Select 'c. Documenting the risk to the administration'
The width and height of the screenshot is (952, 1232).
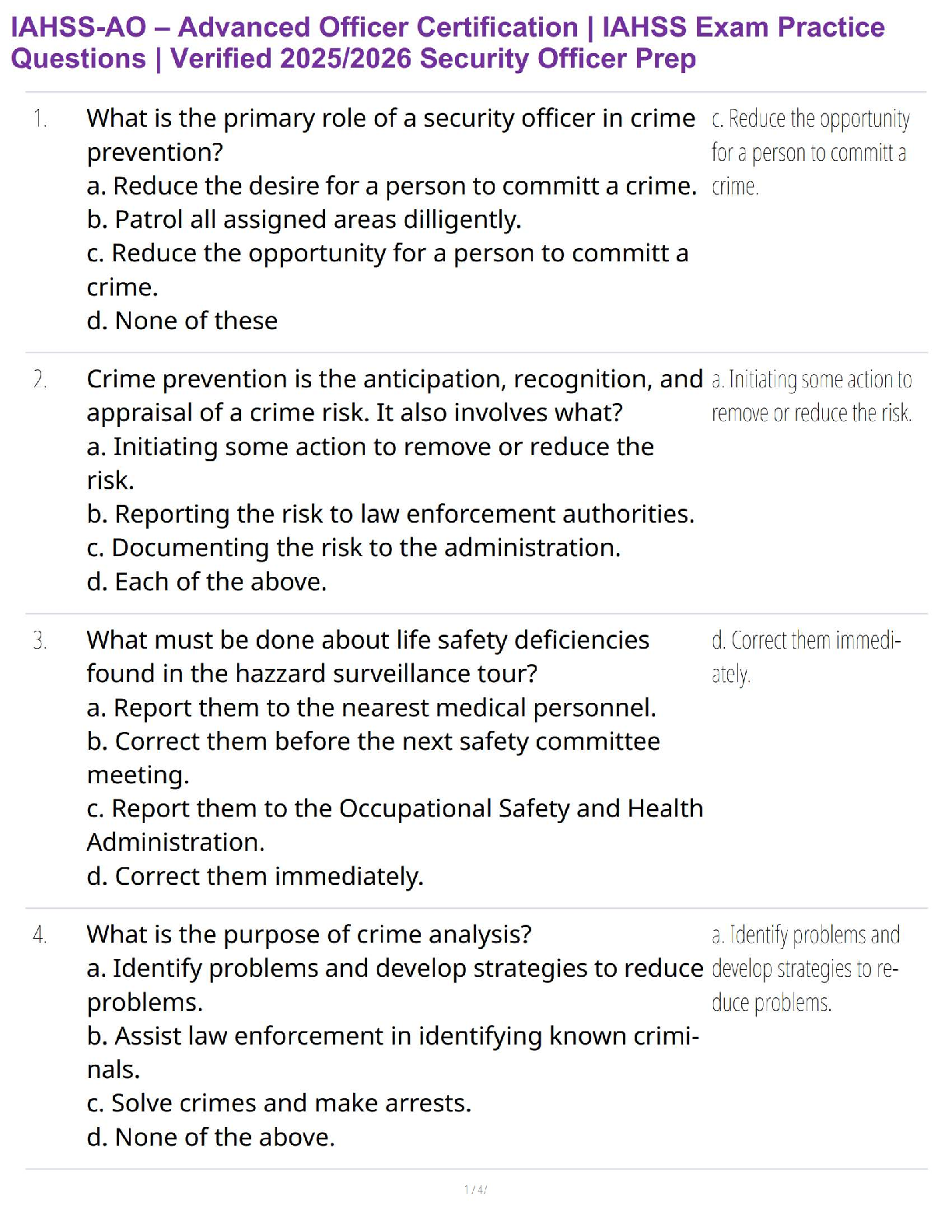coord(354,548)
